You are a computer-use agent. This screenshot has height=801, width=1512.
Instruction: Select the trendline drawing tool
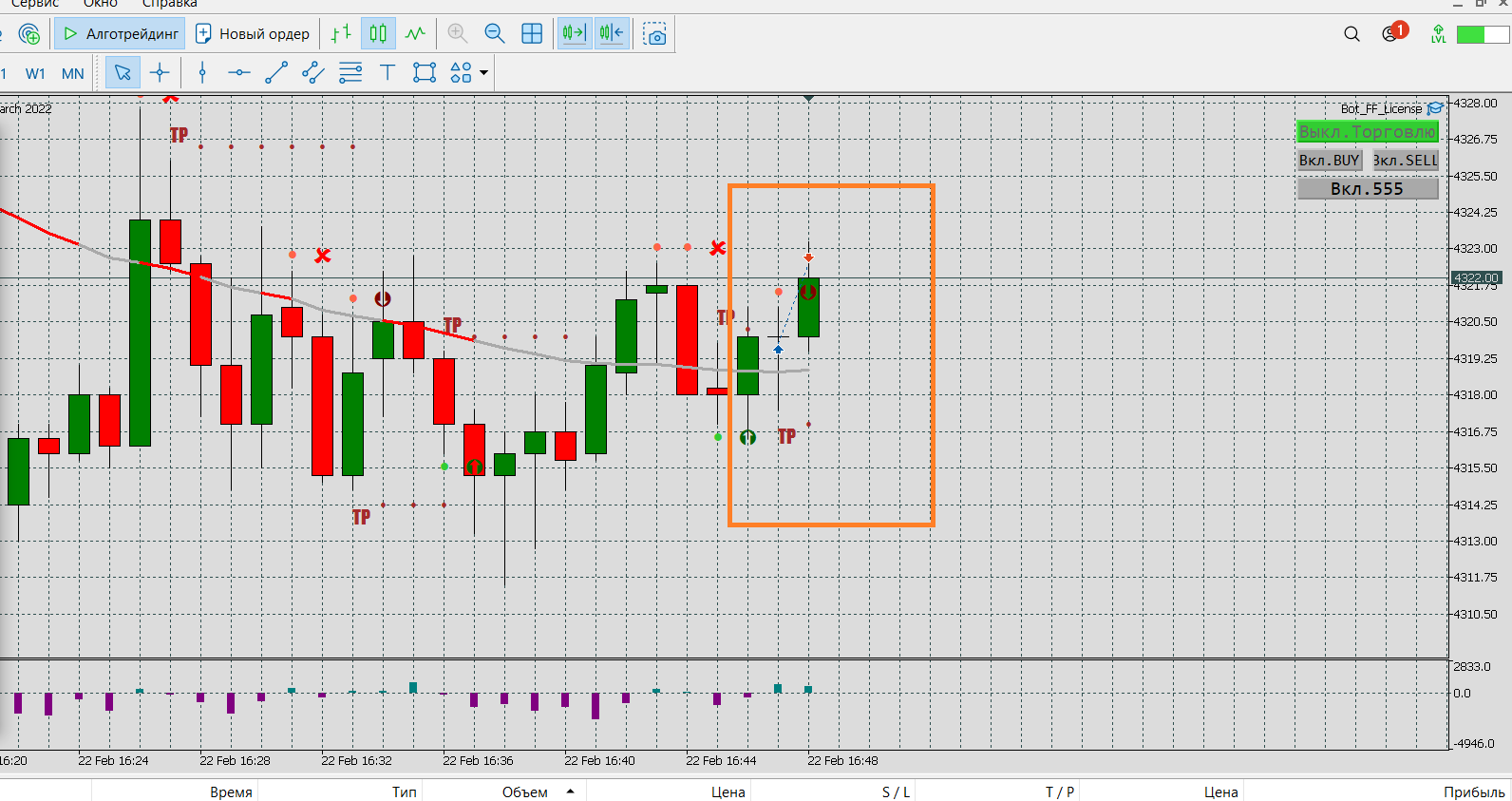click(x=276, y=73)
